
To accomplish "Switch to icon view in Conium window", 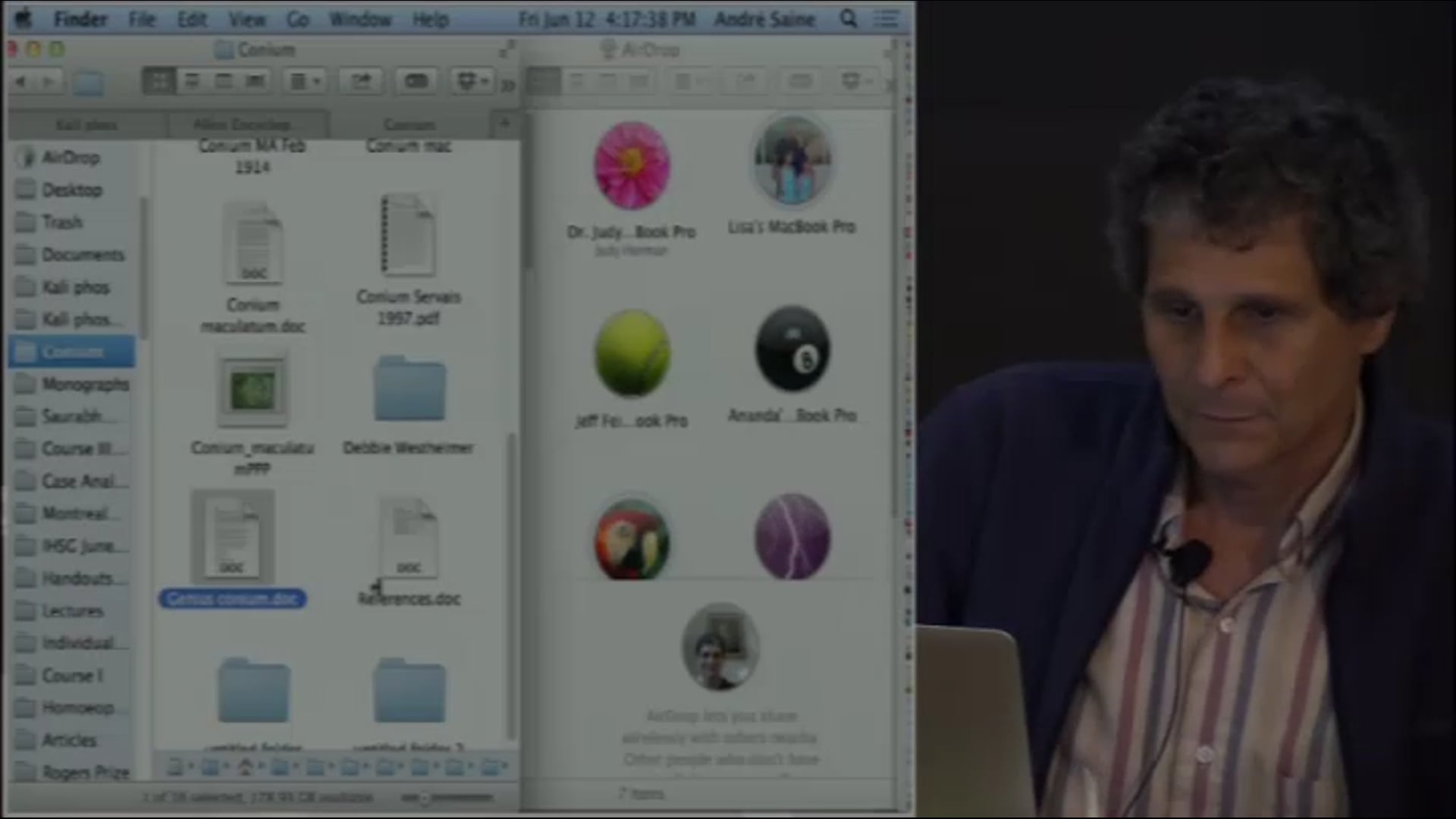I will (159, 80).
